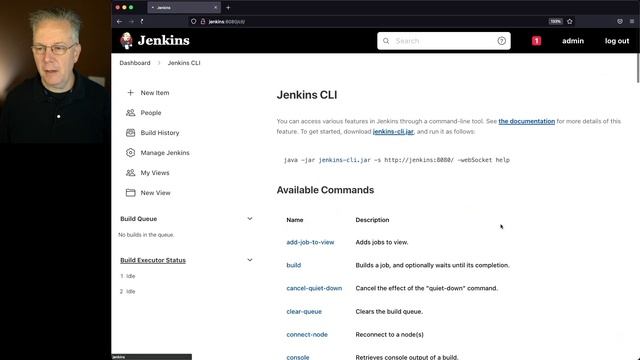This screenshot has width=640, height=360.
Task: Close the Jenkins browser tab
Action: pyautogui.click(x=216, y=7)
